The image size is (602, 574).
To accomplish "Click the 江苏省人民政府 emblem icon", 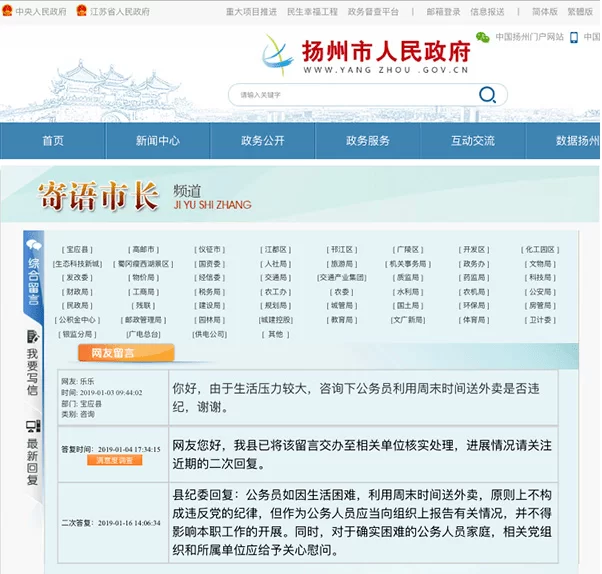I will pos(85,12).
